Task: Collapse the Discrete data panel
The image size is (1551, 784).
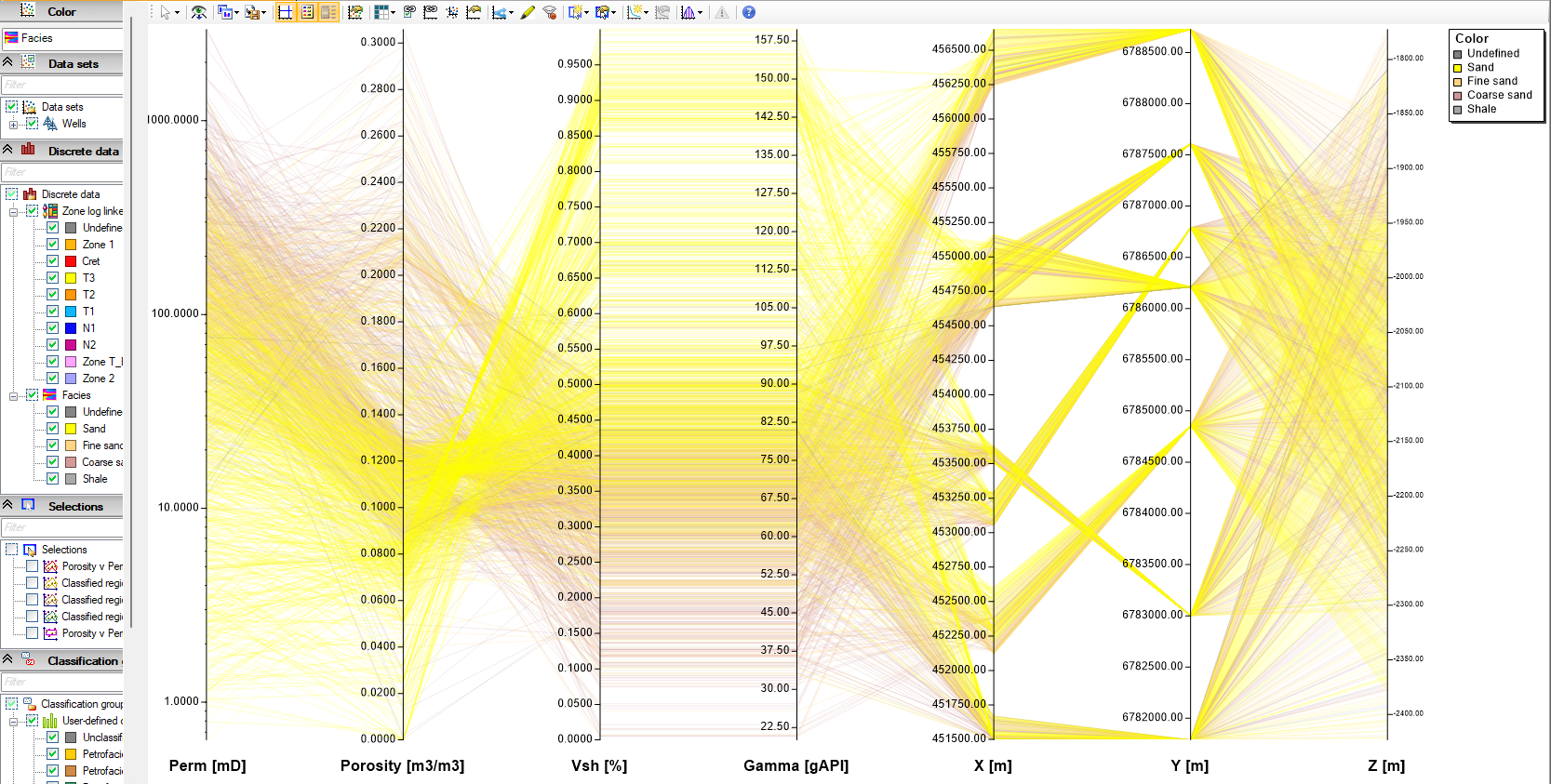Action: (7, 150)
